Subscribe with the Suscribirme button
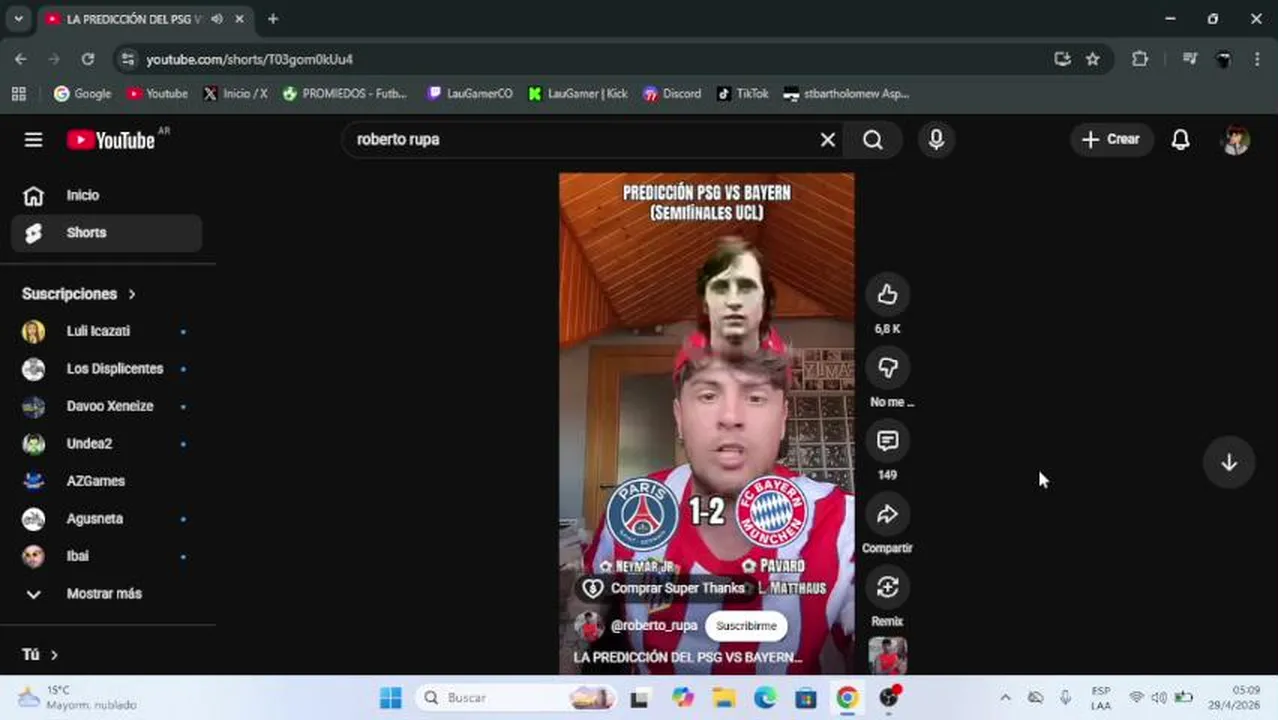This screenshot has width=1278, height=720. pos(746,626)
